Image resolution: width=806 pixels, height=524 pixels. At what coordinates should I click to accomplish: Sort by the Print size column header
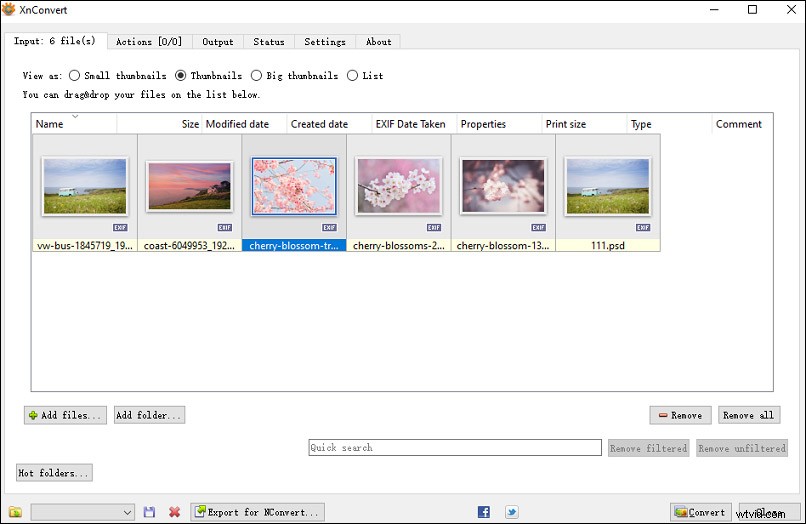[584, 124]
